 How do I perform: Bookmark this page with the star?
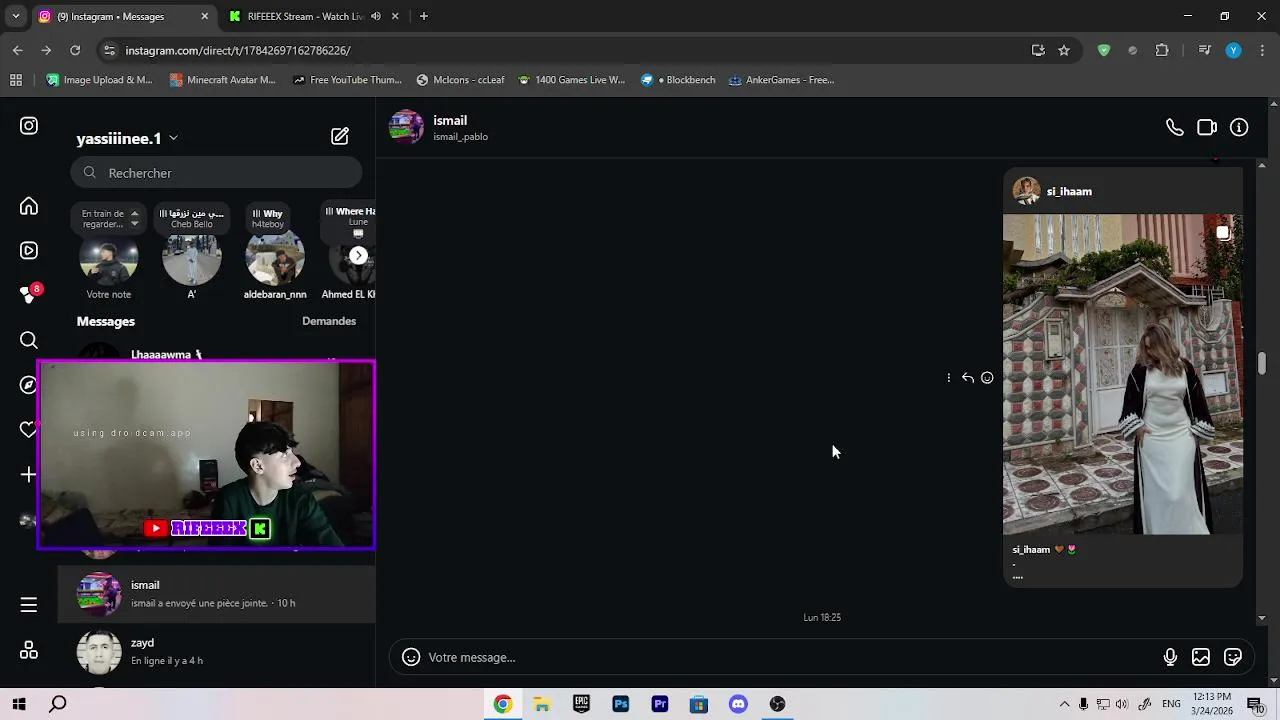[x=1064, y=50]
